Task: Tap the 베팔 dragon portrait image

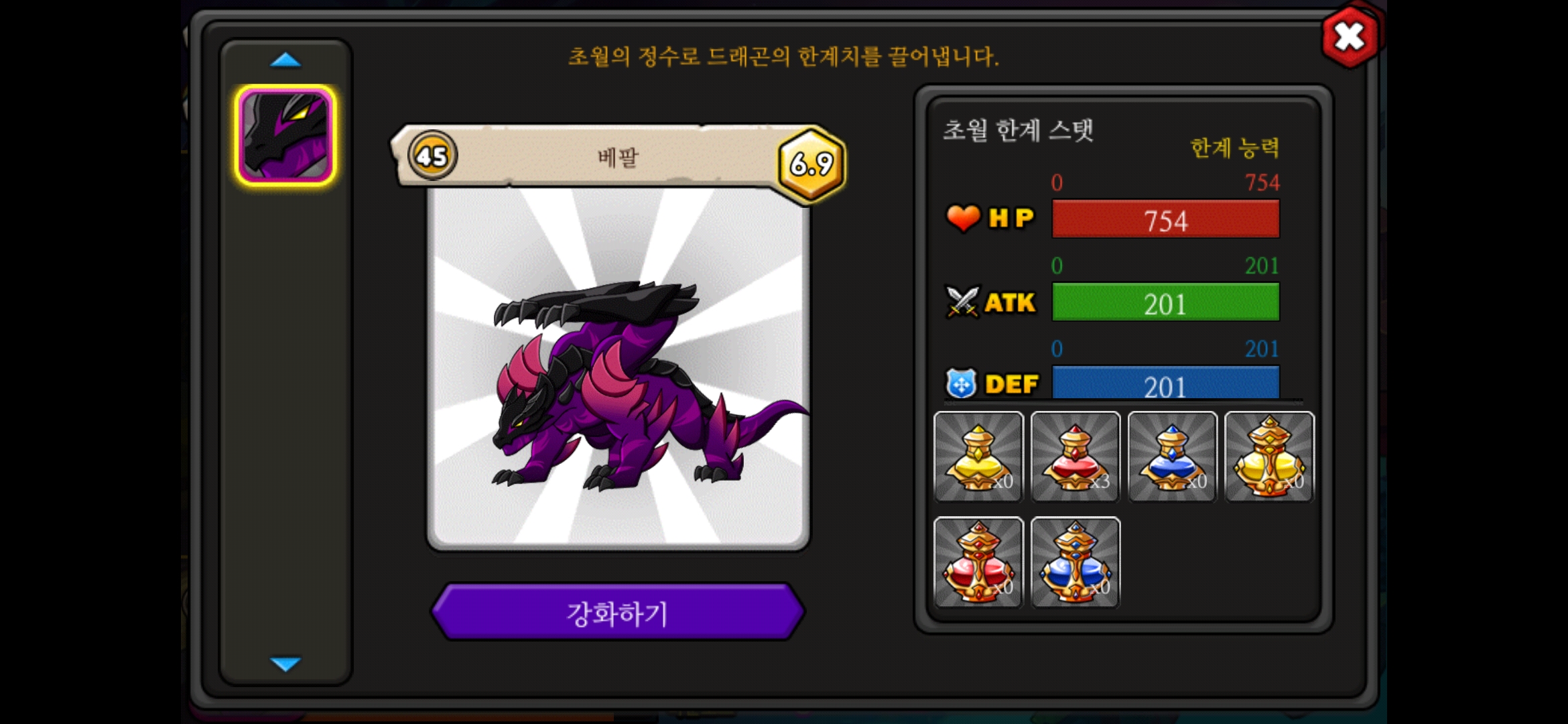Action: tap(618, 369)
